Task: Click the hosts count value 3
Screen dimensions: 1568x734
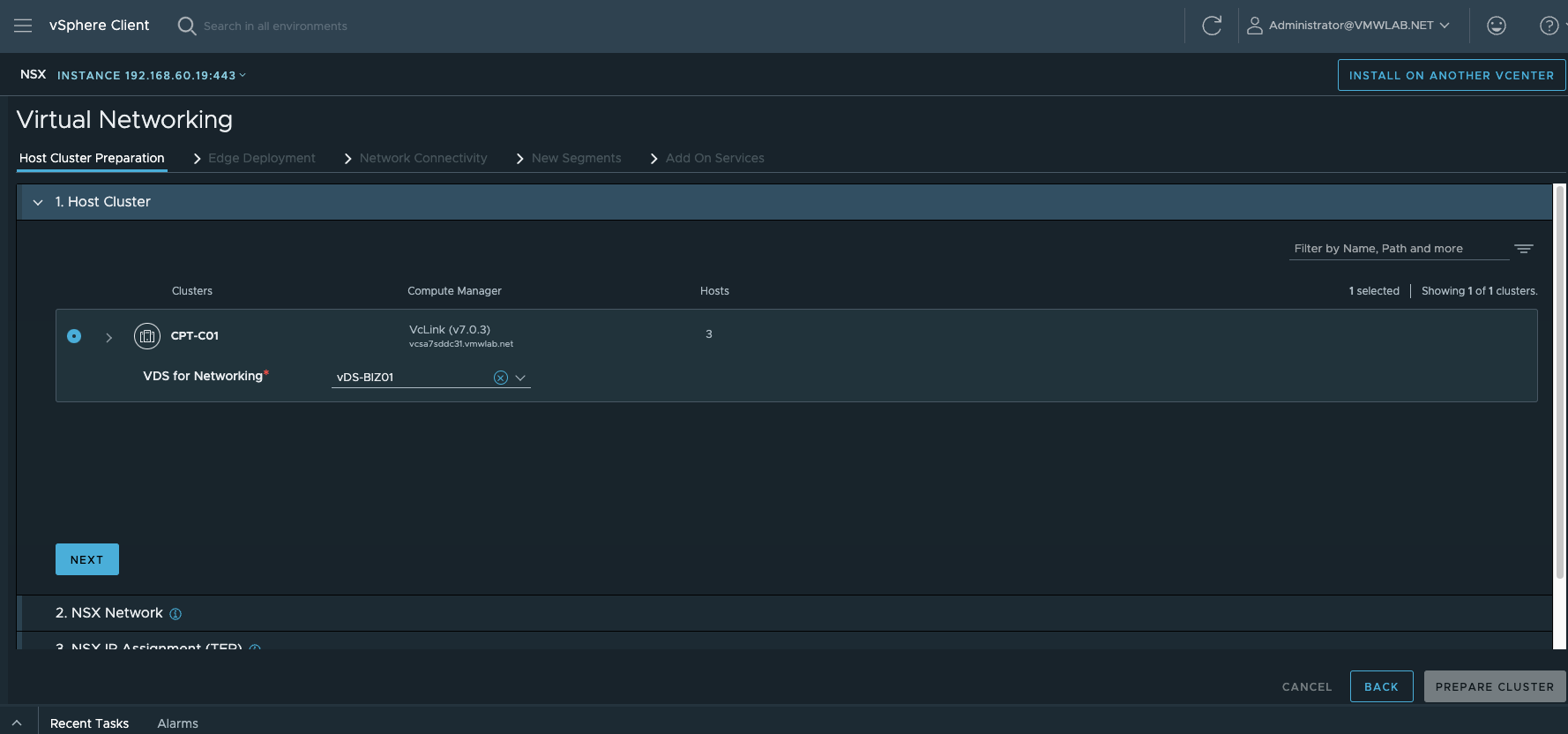Action: pyautogui.click(x=709, y=334)
